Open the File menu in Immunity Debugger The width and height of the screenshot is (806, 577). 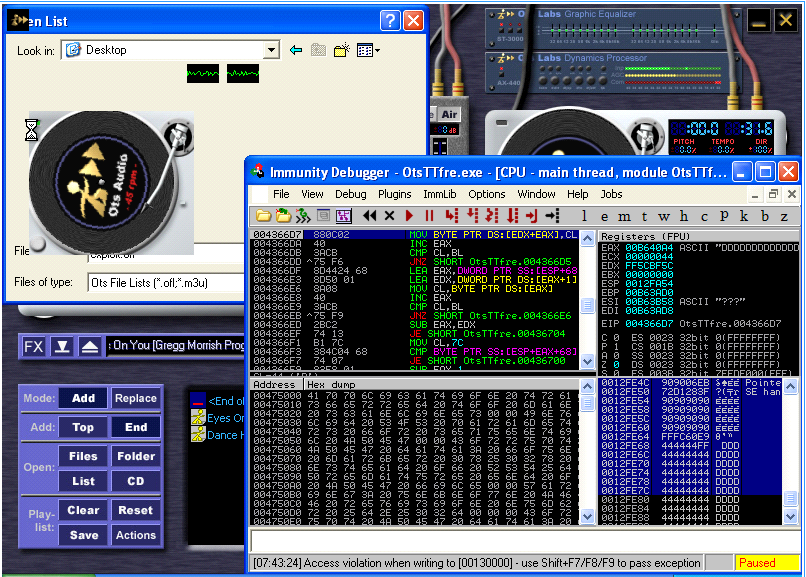(x=281, y=194)
